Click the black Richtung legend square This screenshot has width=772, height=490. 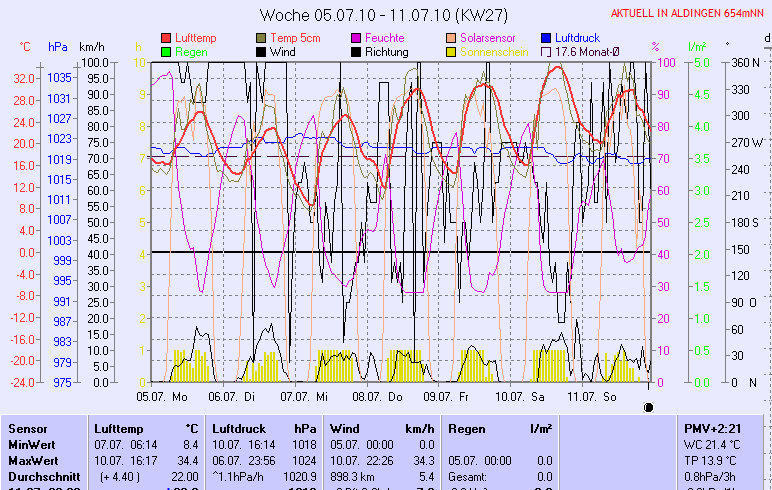coord(357,52)
